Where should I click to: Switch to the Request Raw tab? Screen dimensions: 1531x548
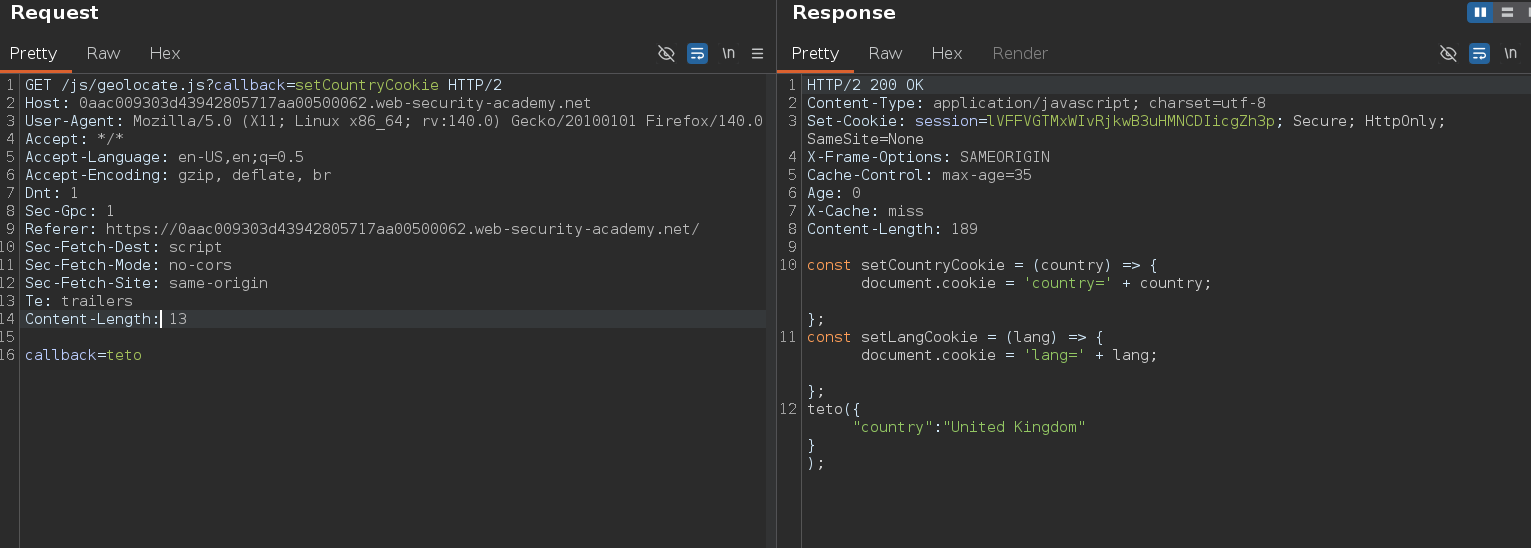[103, 53]
